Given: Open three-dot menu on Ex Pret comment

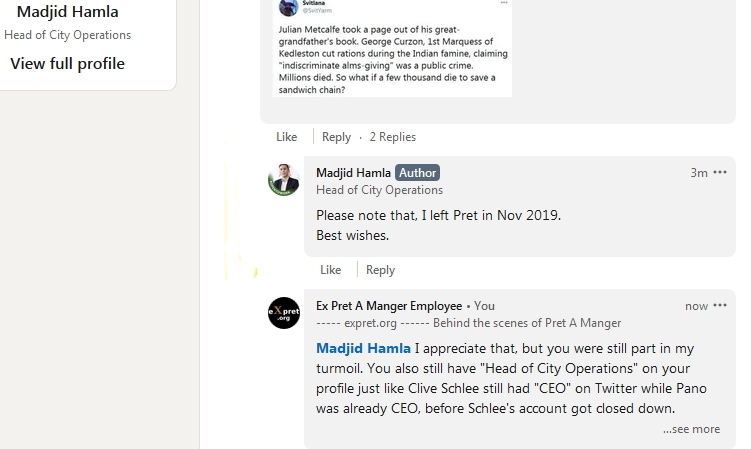Looking at the screenshot, I should click(x=720, y=306).
